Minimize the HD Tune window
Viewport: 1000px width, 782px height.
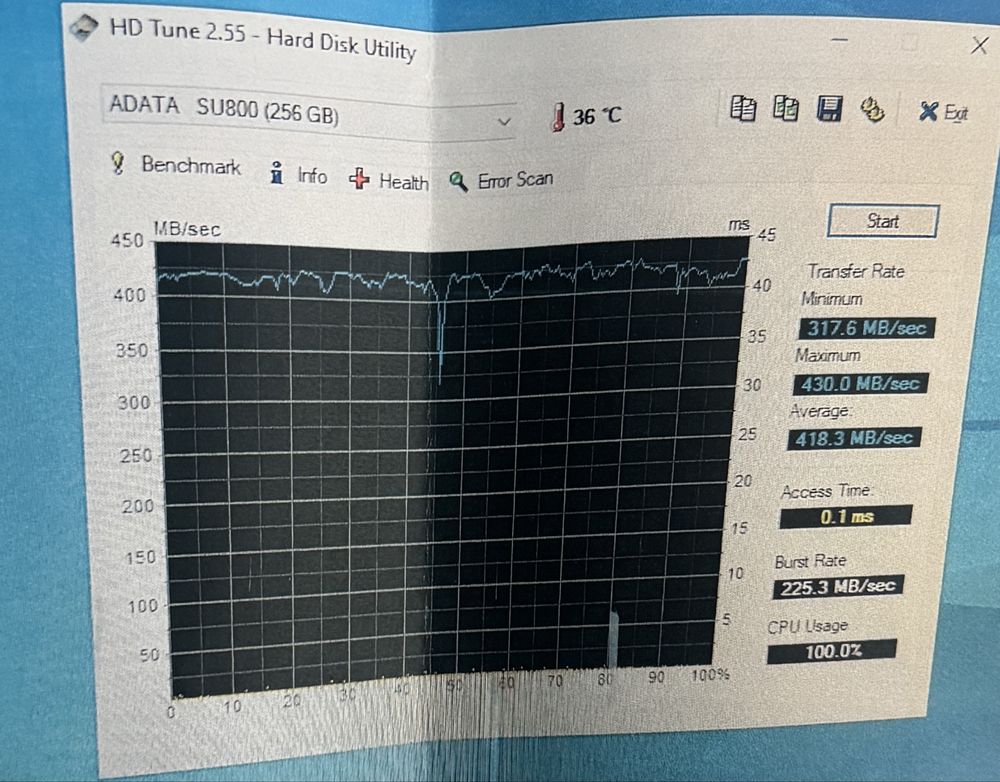coord(840,40)
